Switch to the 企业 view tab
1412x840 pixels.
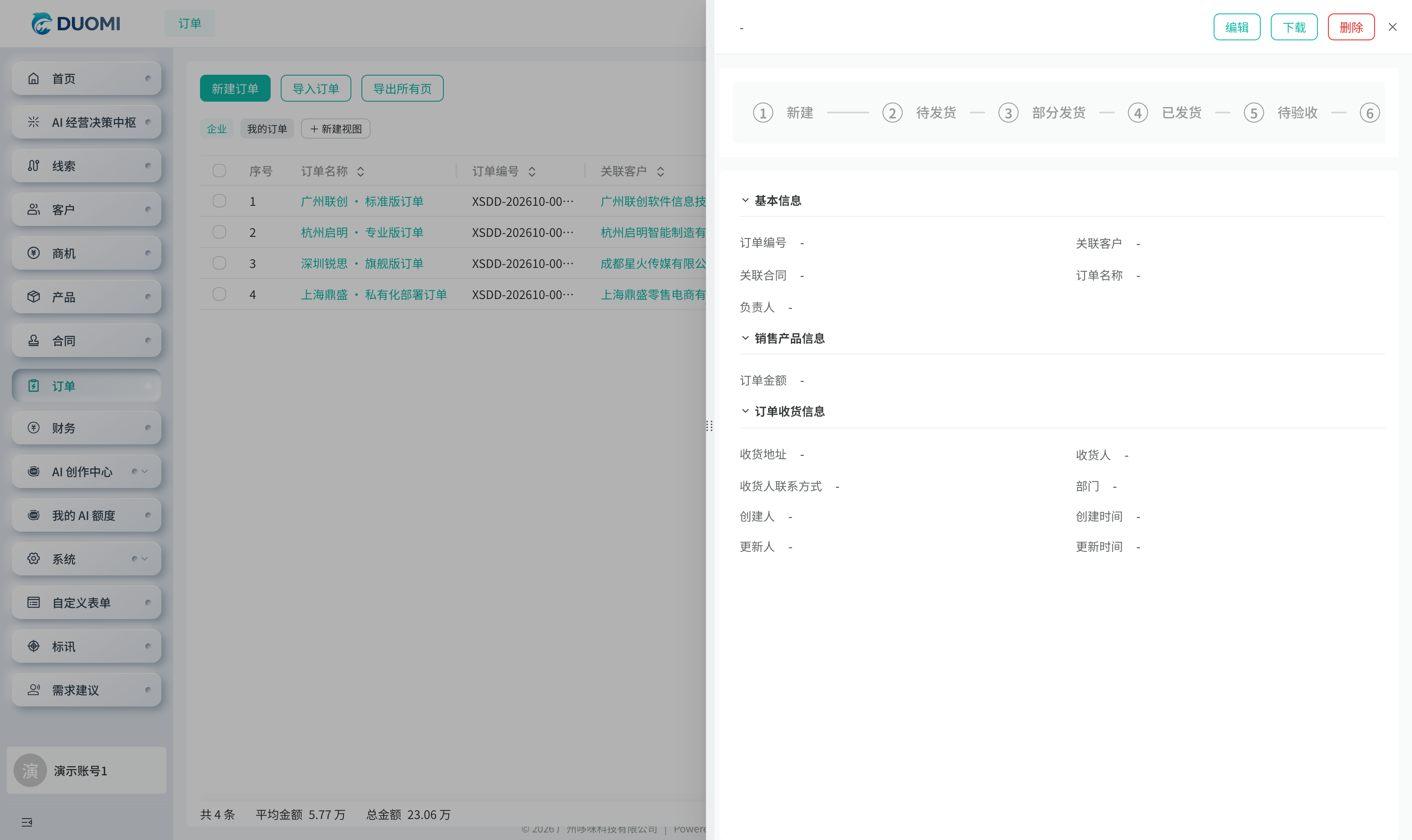pos(216,129)
